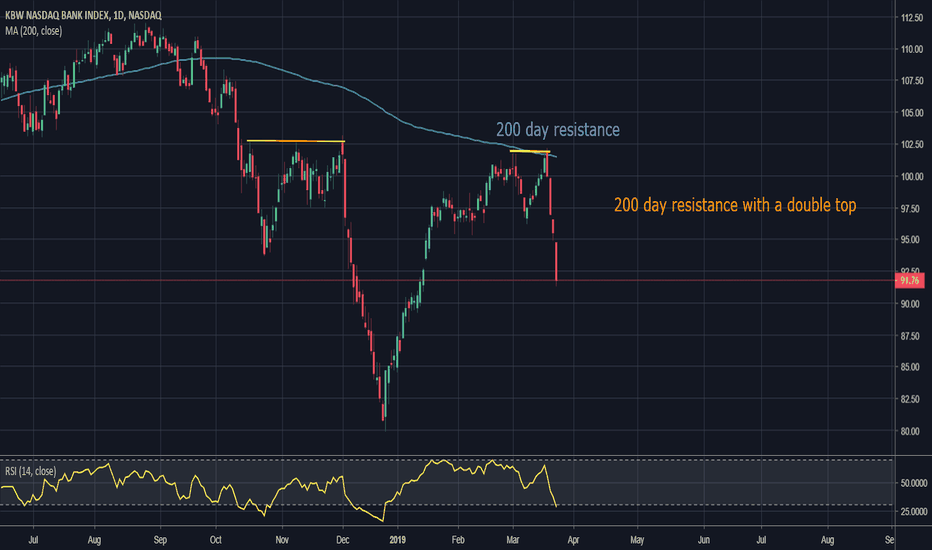Click the Mar label on time axis

pos(512,540)
